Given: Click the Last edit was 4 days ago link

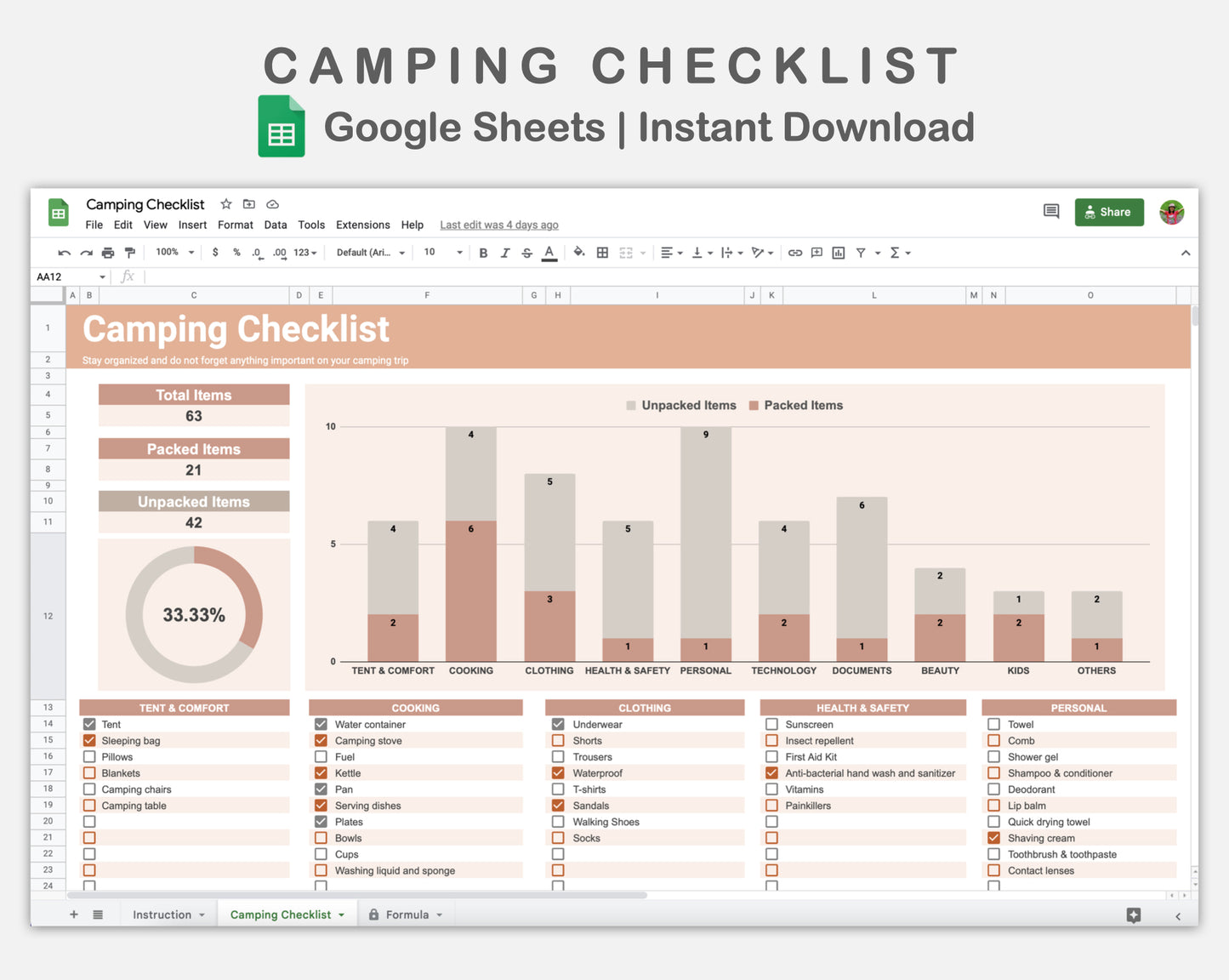Looking at the screenshot, I should [x=499, y=225].
